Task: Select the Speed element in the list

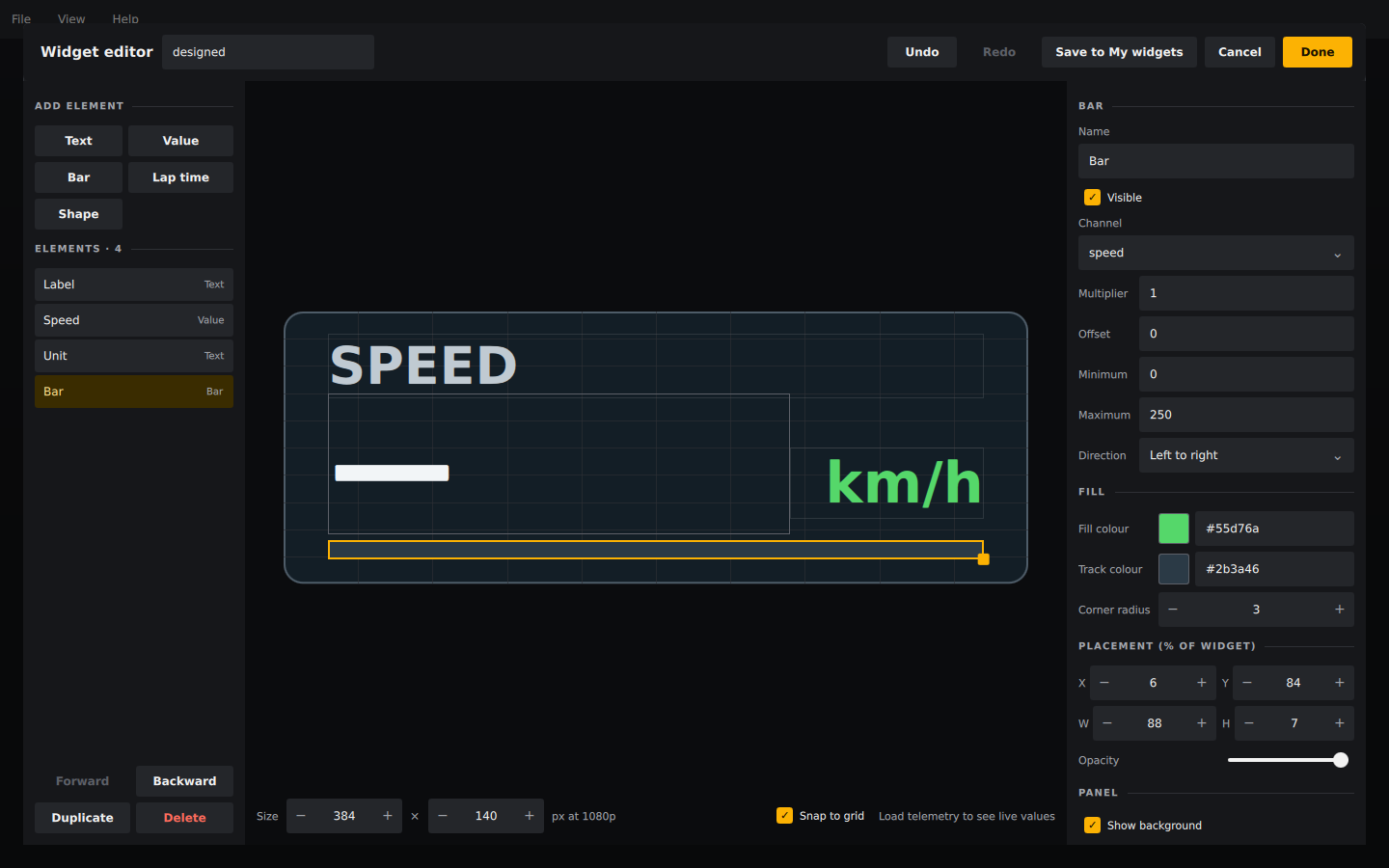Action: (x=134, y=320)
